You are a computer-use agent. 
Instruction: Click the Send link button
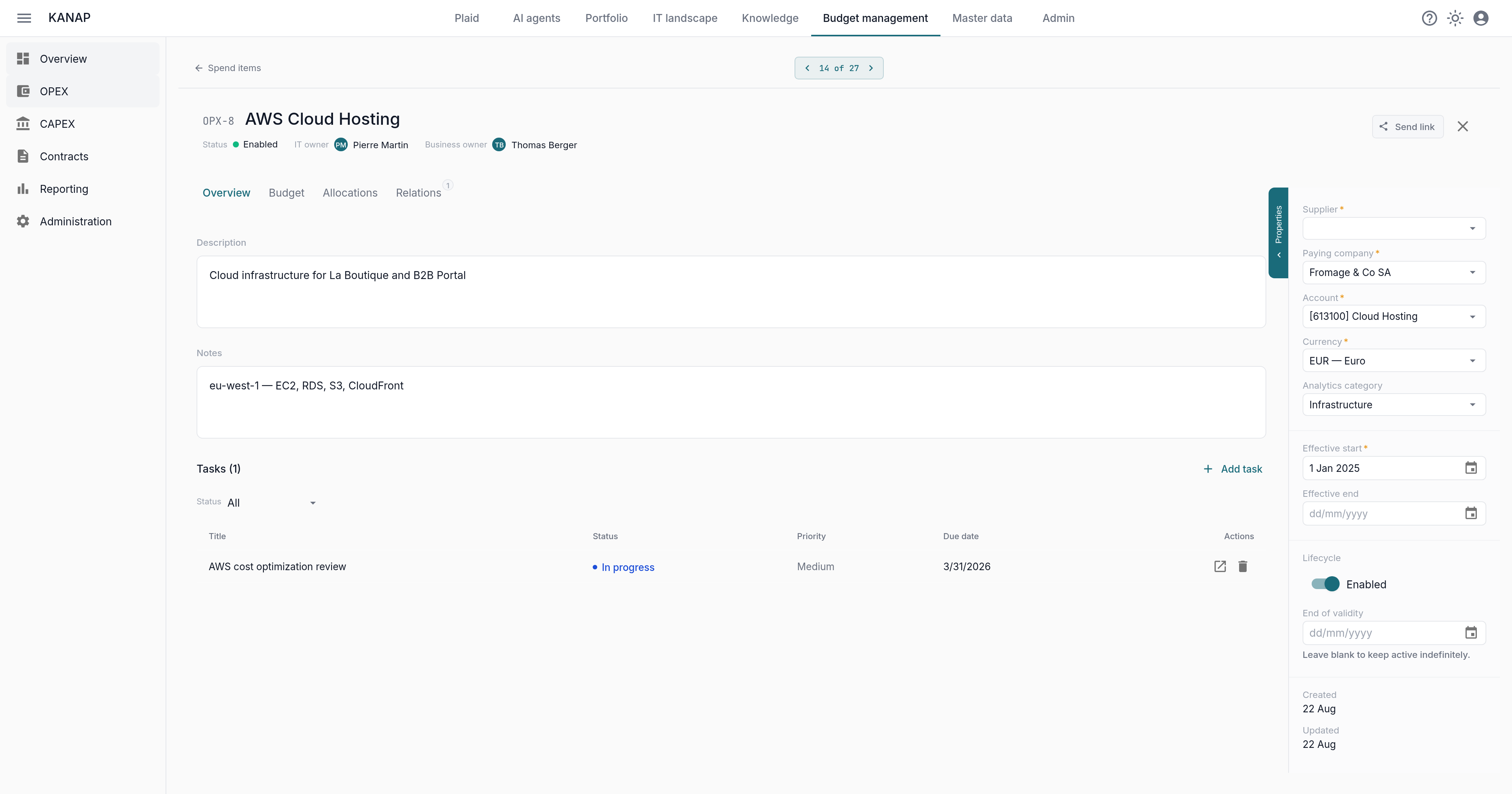[1407, 127]
